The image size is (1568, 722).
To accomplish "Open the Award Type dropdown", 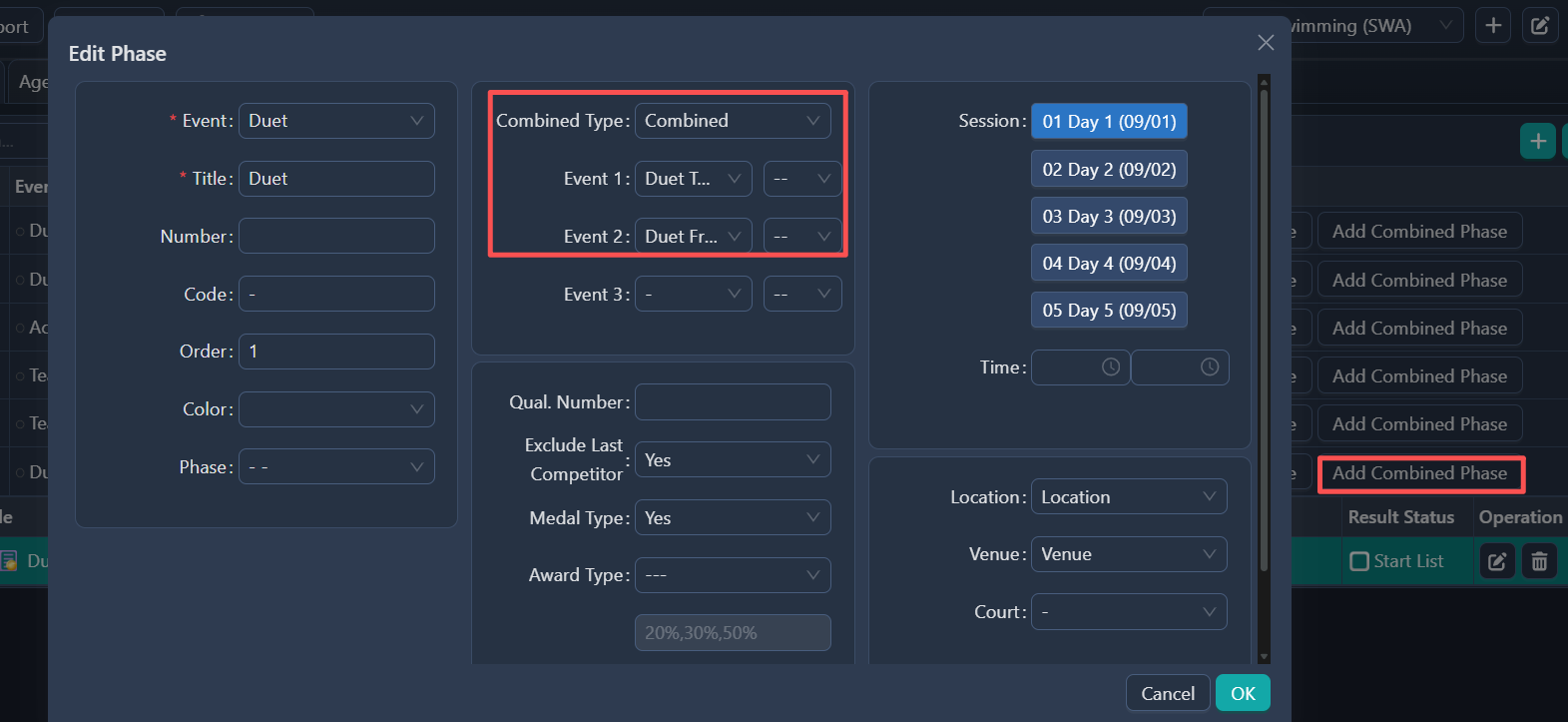I will (x=733, y=575).
